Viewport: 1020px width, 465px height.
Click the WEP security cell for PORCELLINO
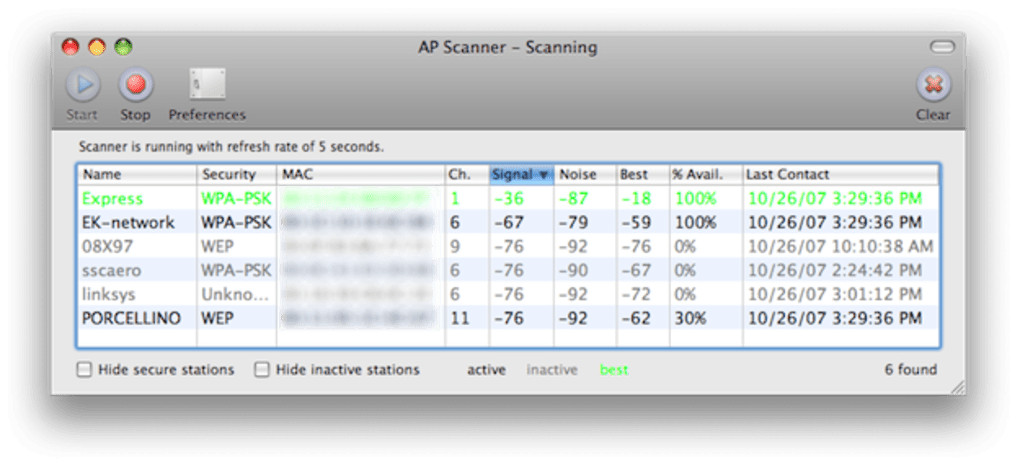click(x=217, y=319)
